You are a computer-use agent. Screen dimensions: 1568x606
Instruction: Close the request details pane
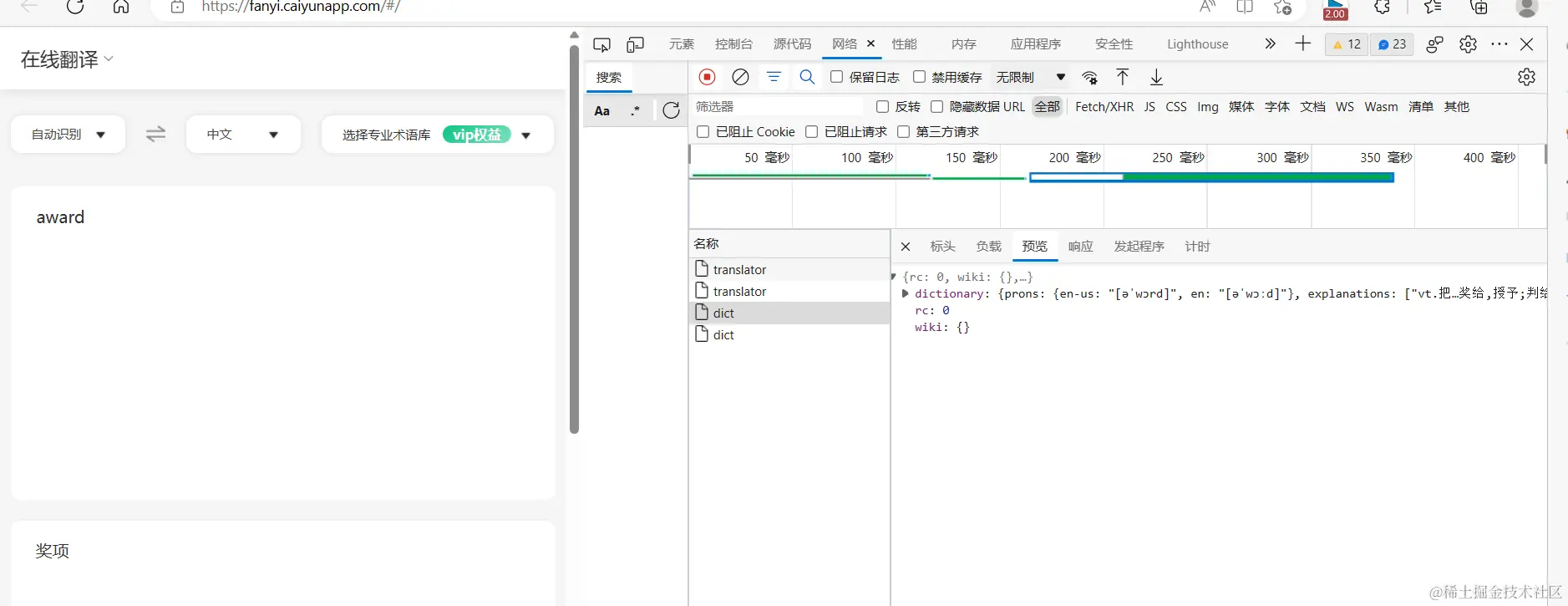pyautogui.click(x=906, y=247)
